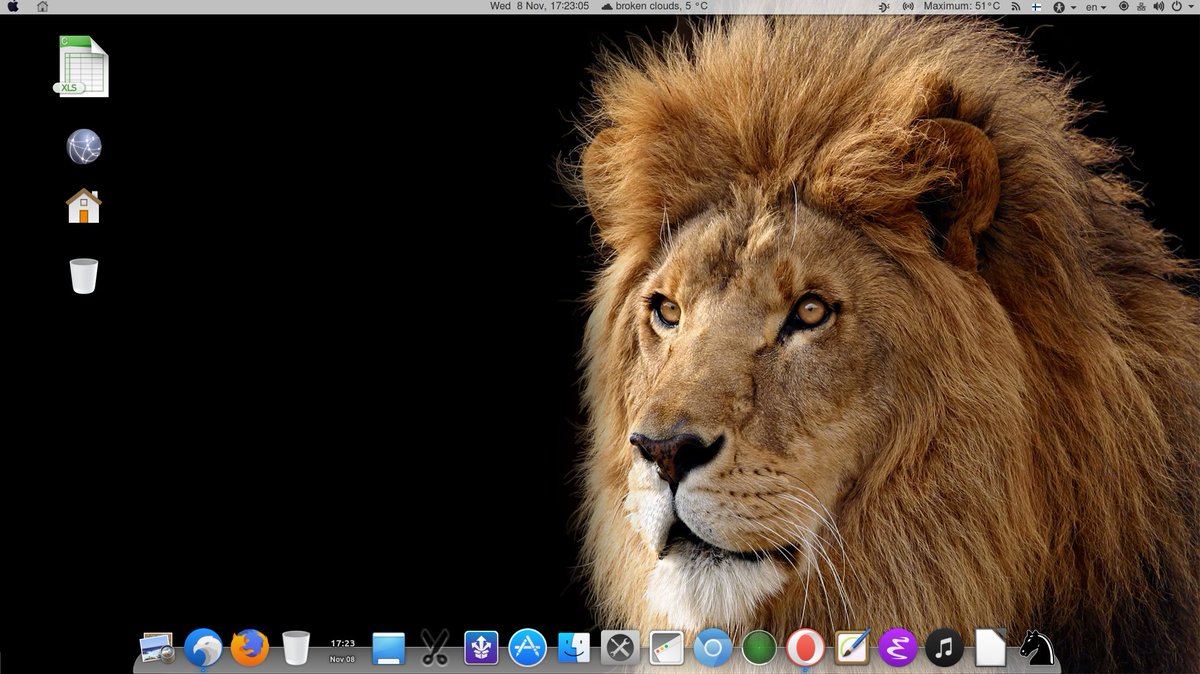
Task: Open the 'en' keyboard layout dropdown
Action: [x=1096, y=7]
